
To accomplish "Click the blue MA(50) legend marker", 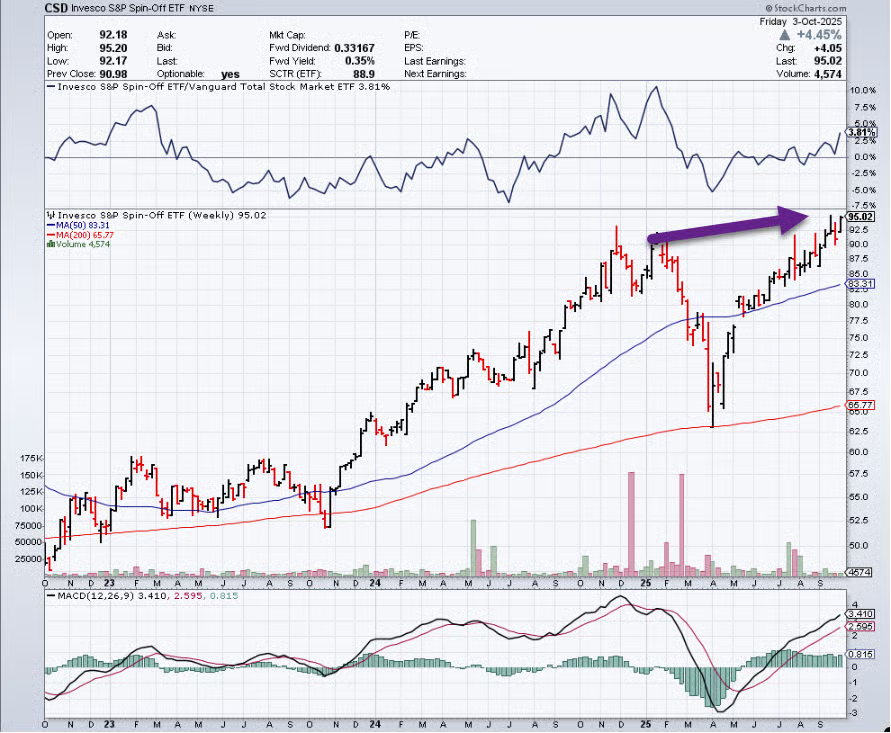I will point(50,226).
